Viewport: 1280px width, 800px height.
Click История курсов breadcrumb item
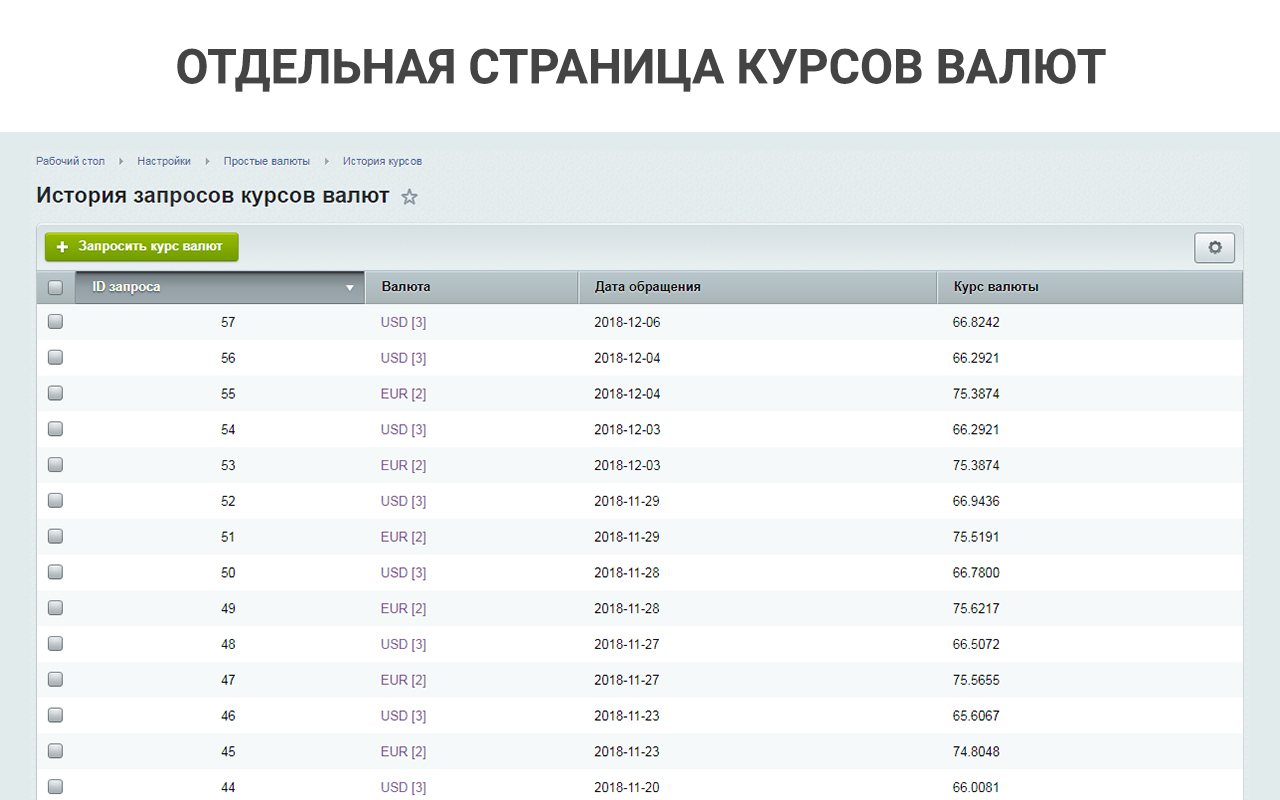click(382, 161)
